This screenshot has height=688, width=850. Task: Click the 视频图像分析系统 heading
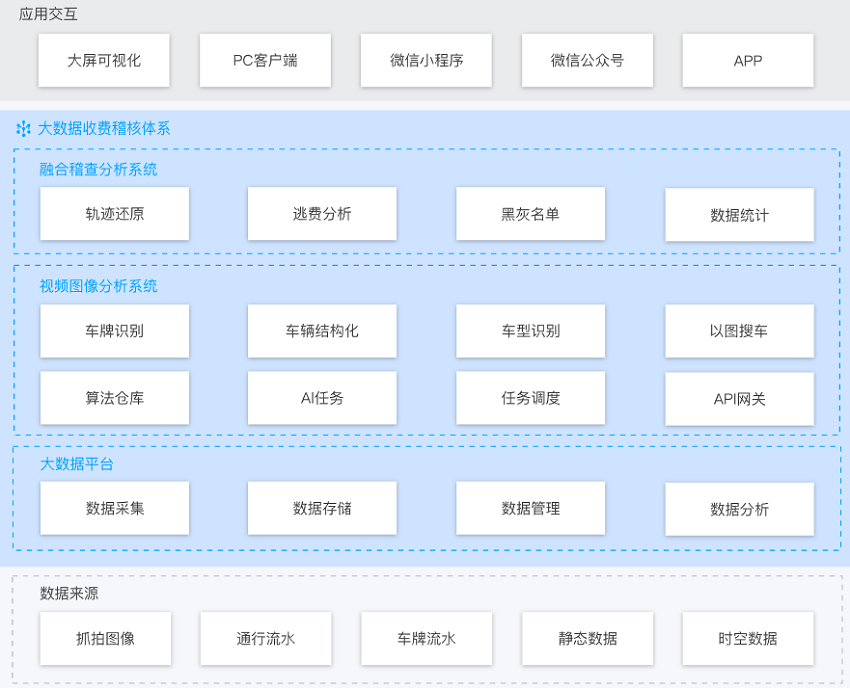click(x=98, y=286)
